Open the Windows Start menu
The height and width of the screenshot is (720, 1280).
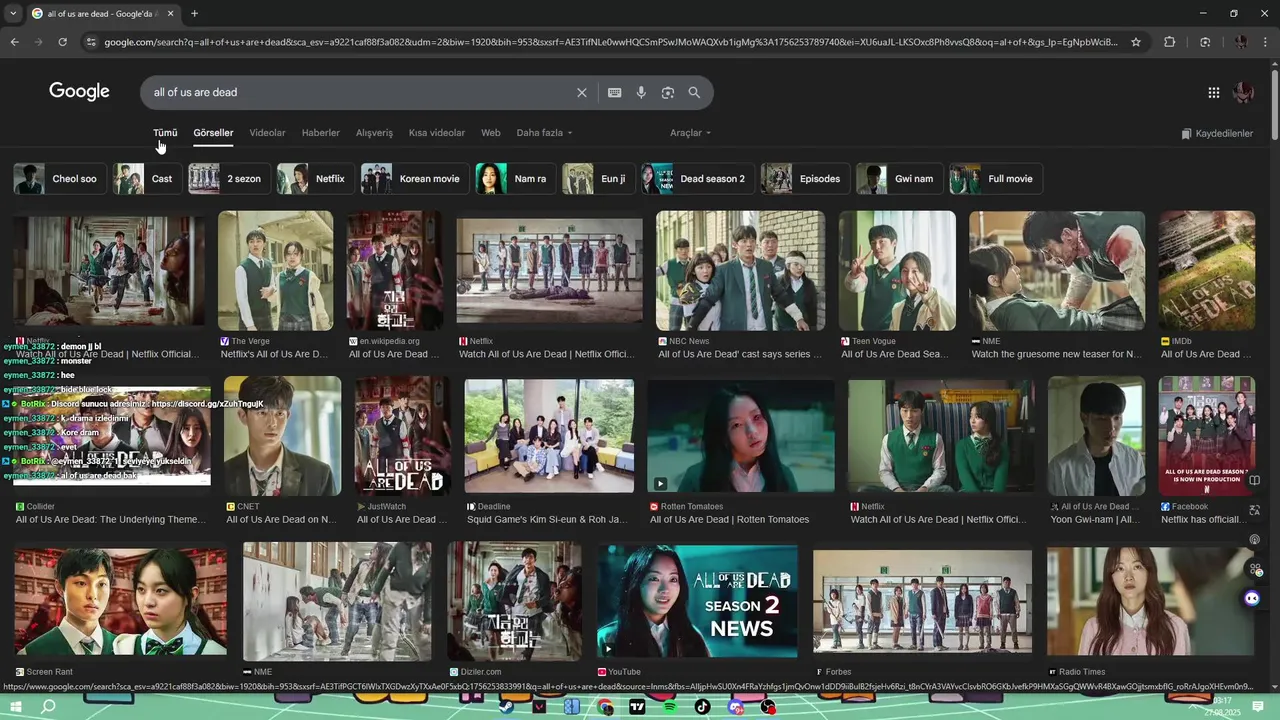click(x=15, y=707)
